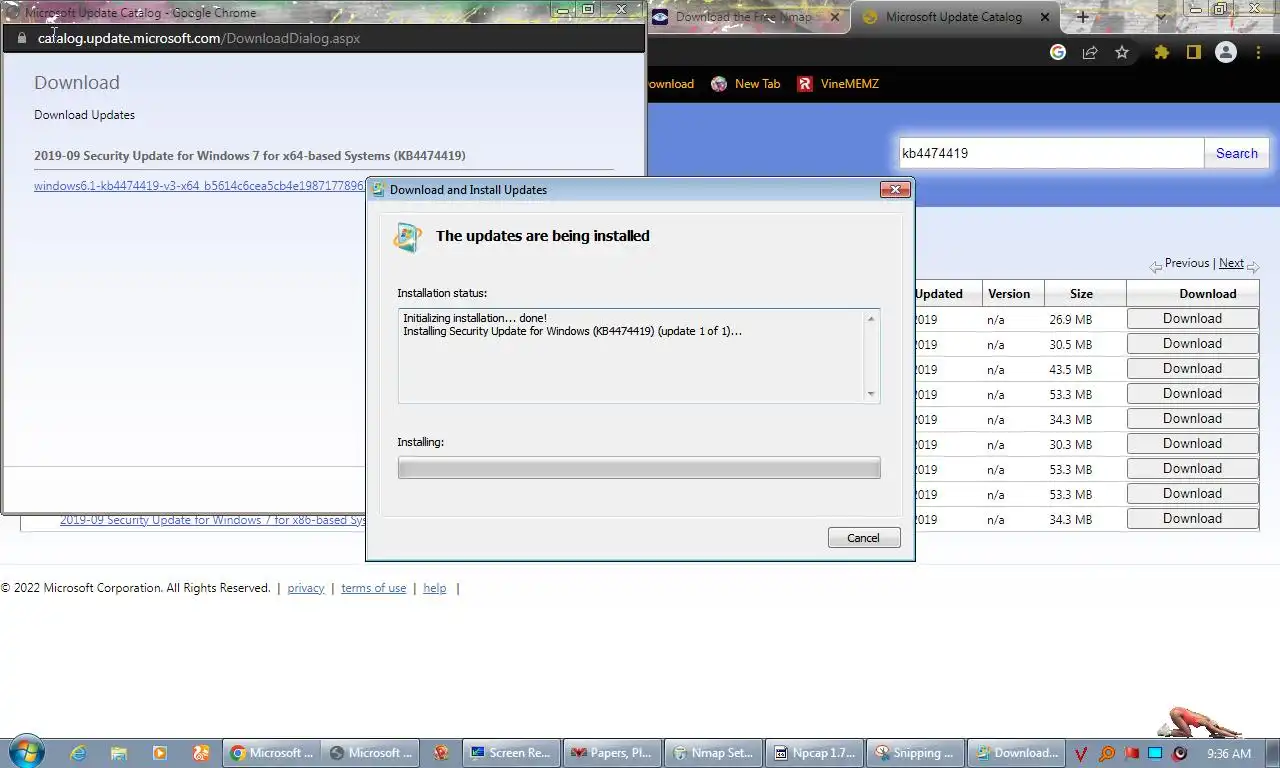Switch to Screen Re... taskbar window
Screen dimensions: 1280x768
(509, 753)
